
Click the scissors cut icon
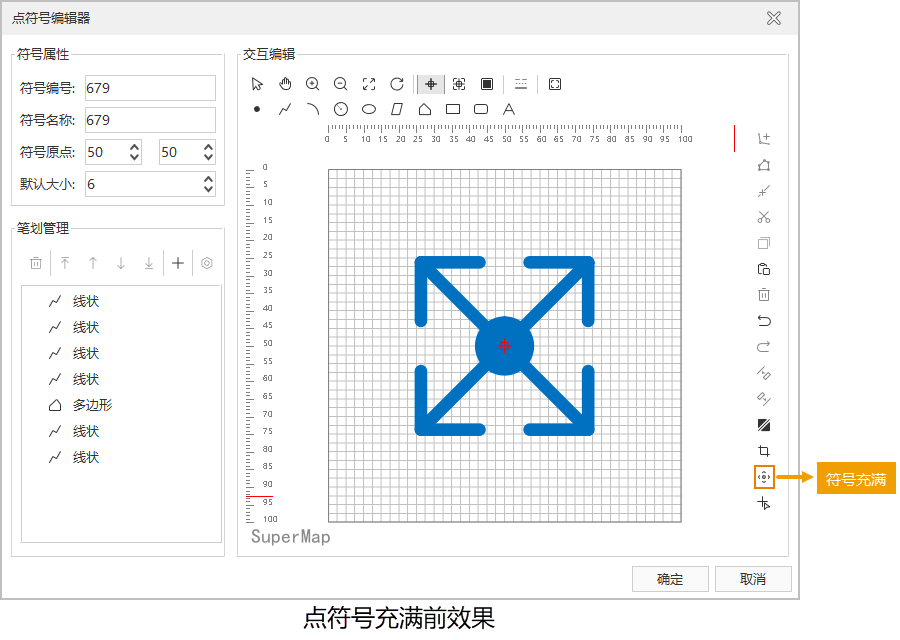(763, 217)
